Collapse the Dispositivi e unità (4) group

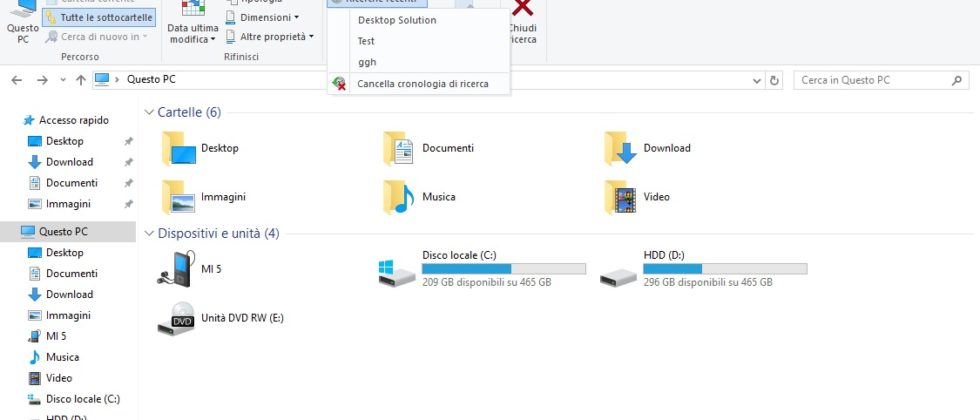click(x=149, y=234)
